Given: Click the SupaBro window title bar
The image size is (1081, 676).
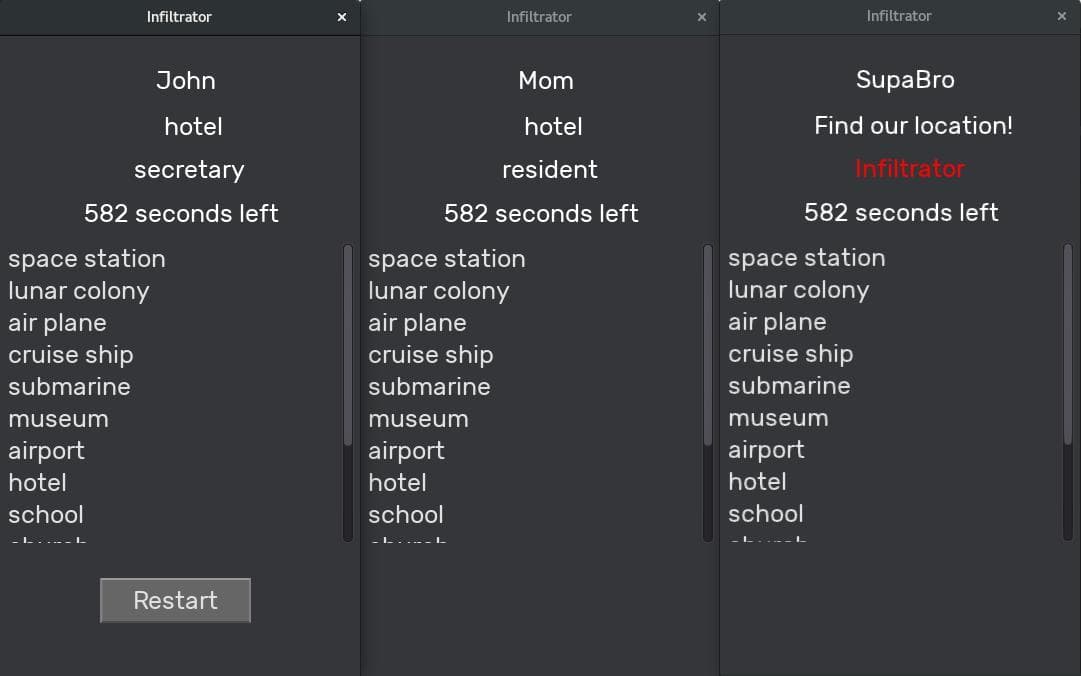Looking at the screenshot, I should click(899, 17).
